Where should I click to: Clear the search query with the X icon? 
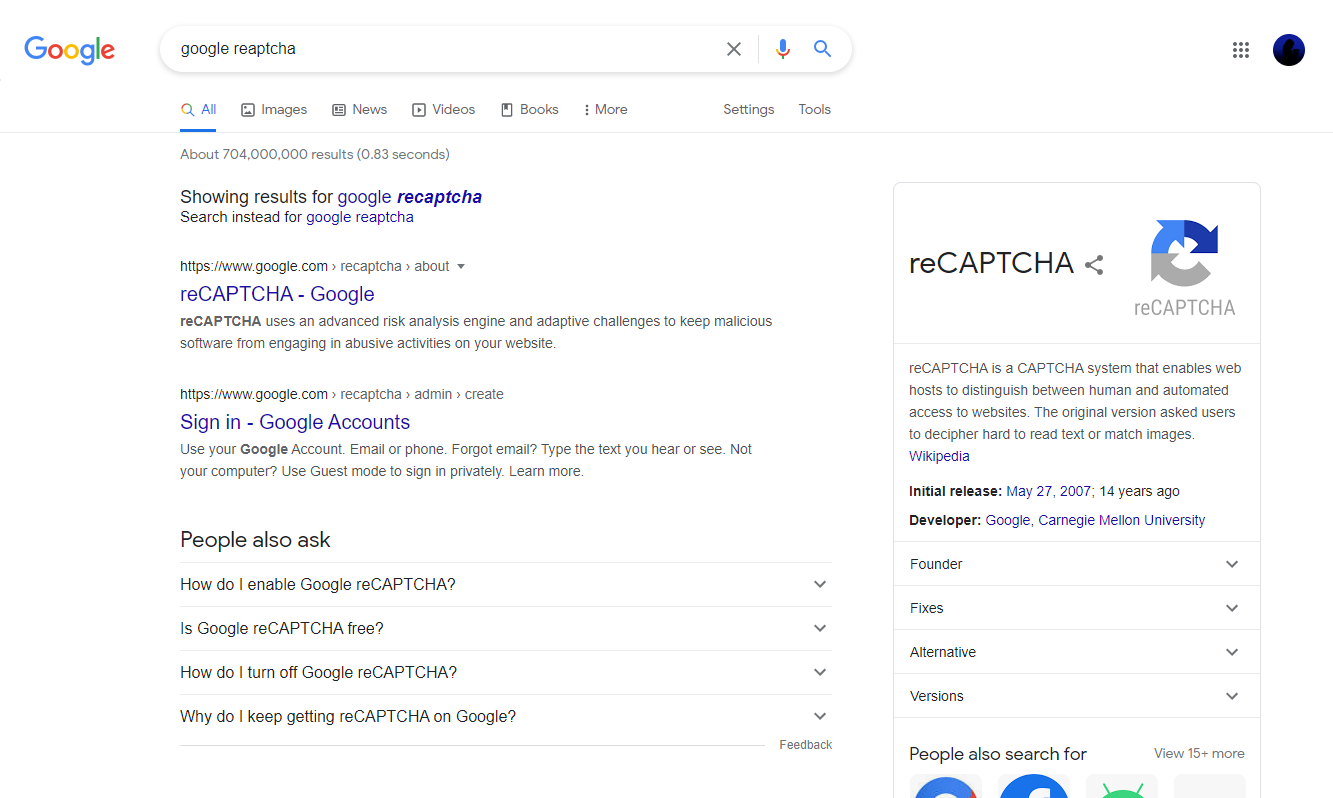(x=733, y=48)
